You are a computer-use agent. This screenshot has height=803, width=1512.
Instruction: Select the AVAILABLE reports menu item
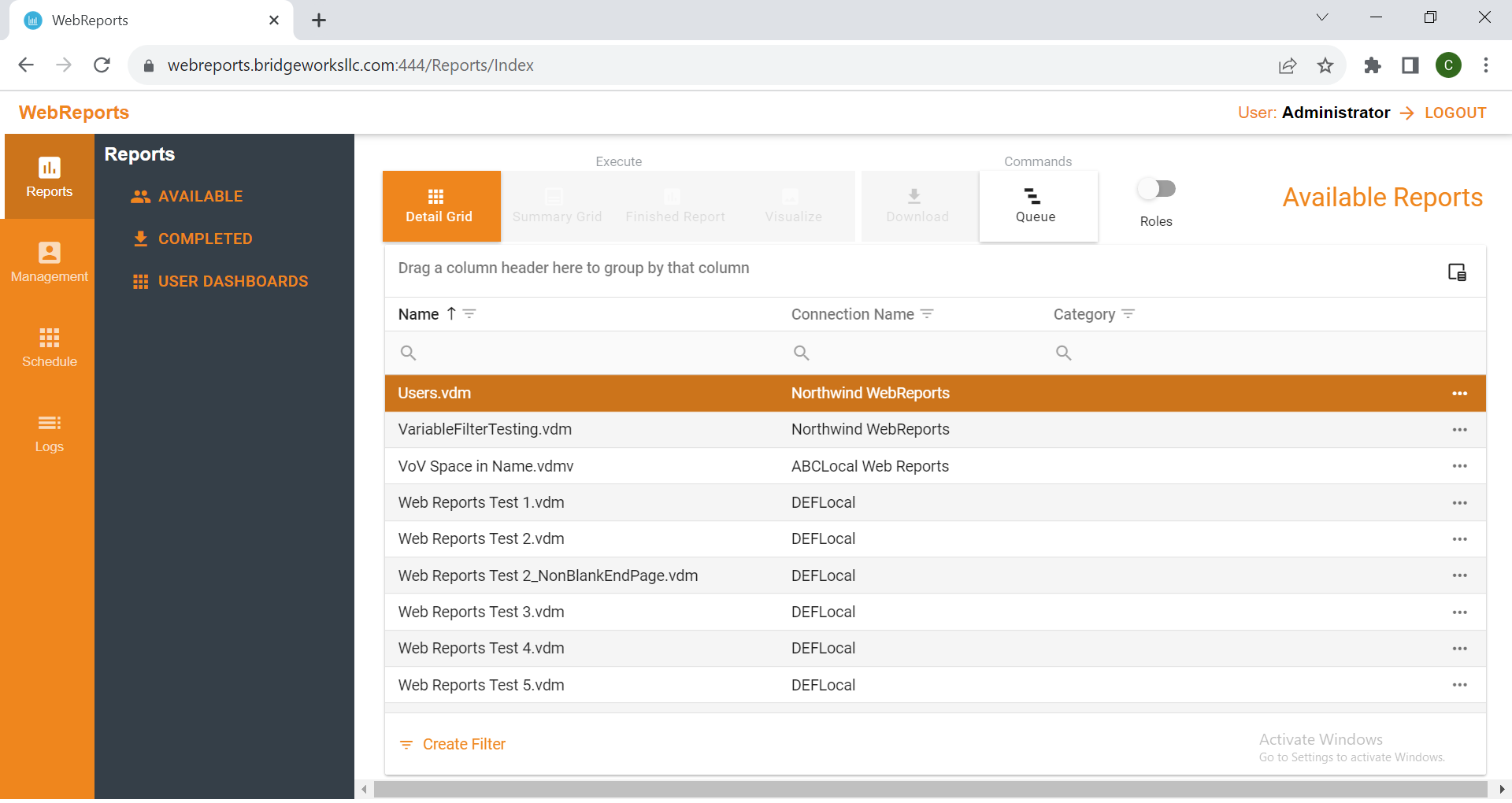click(187, 196)
